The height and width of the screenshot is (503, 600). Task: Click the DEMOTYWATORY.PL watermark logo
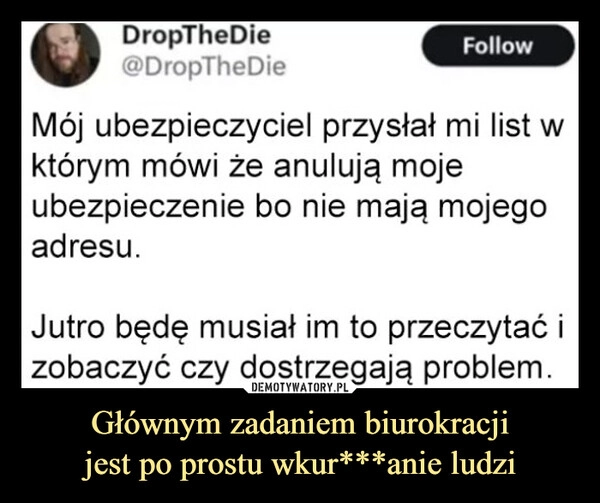[300, 388]
